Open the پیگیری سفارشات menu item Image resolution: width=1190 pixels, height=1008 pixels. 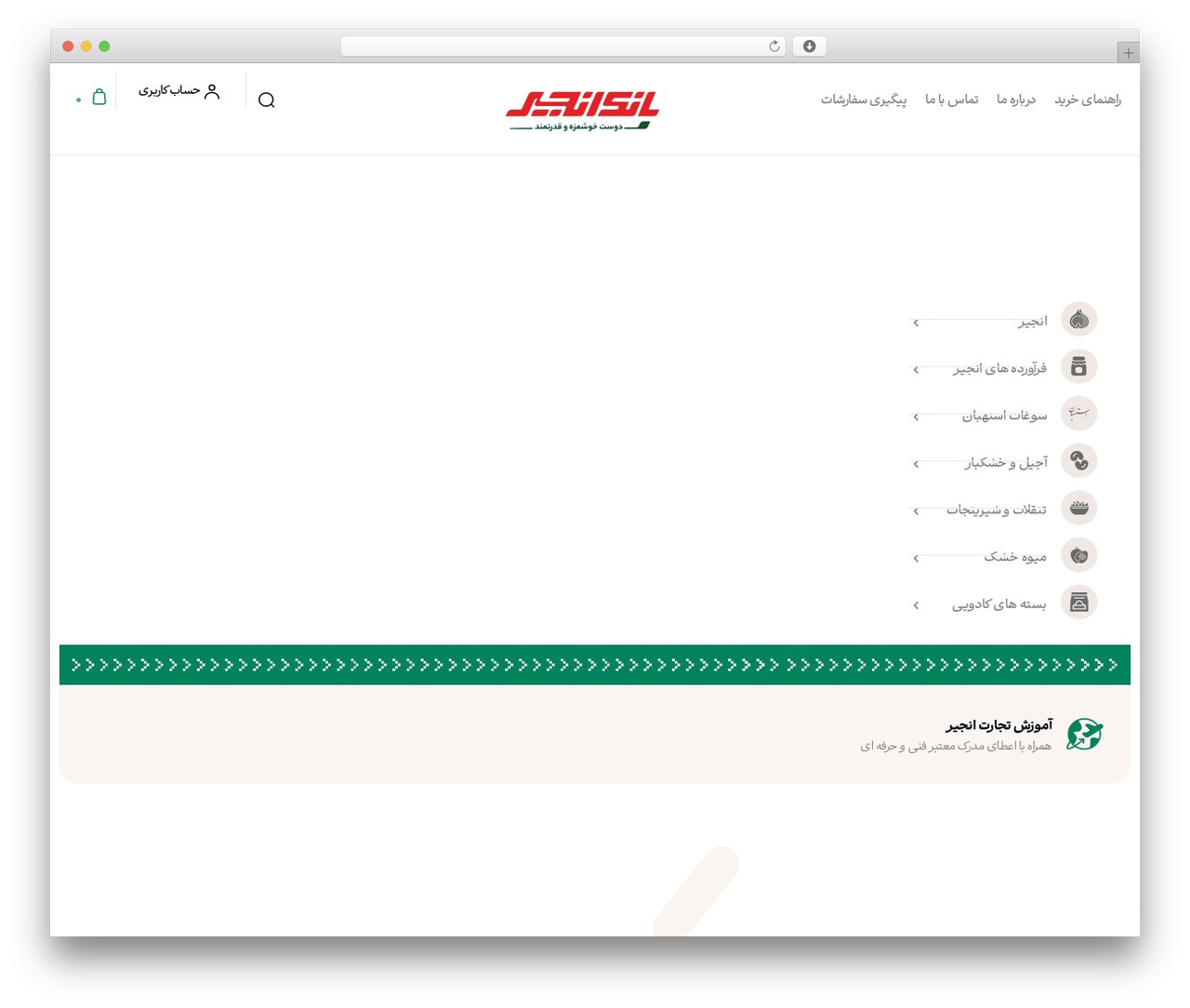864,99
